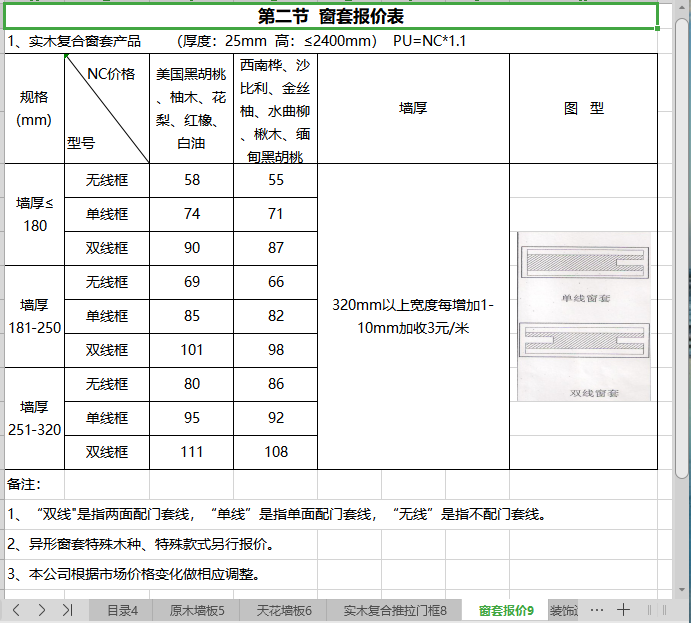Click the cell listing 美国黑胡桃 wood types
This screenshot has width=691, height=623.
[192, 108]
